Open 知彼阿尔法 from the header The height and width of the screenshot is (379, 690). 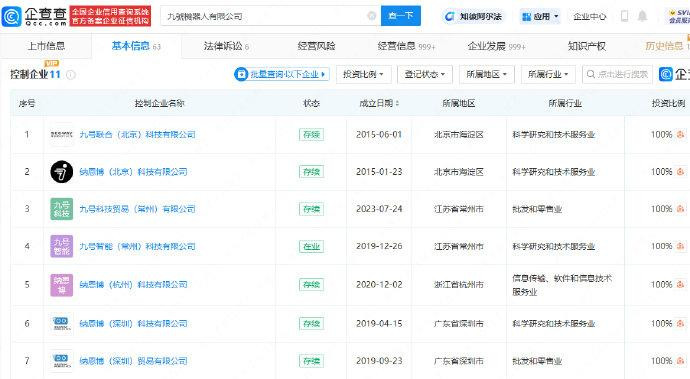[x=473, y=16]
